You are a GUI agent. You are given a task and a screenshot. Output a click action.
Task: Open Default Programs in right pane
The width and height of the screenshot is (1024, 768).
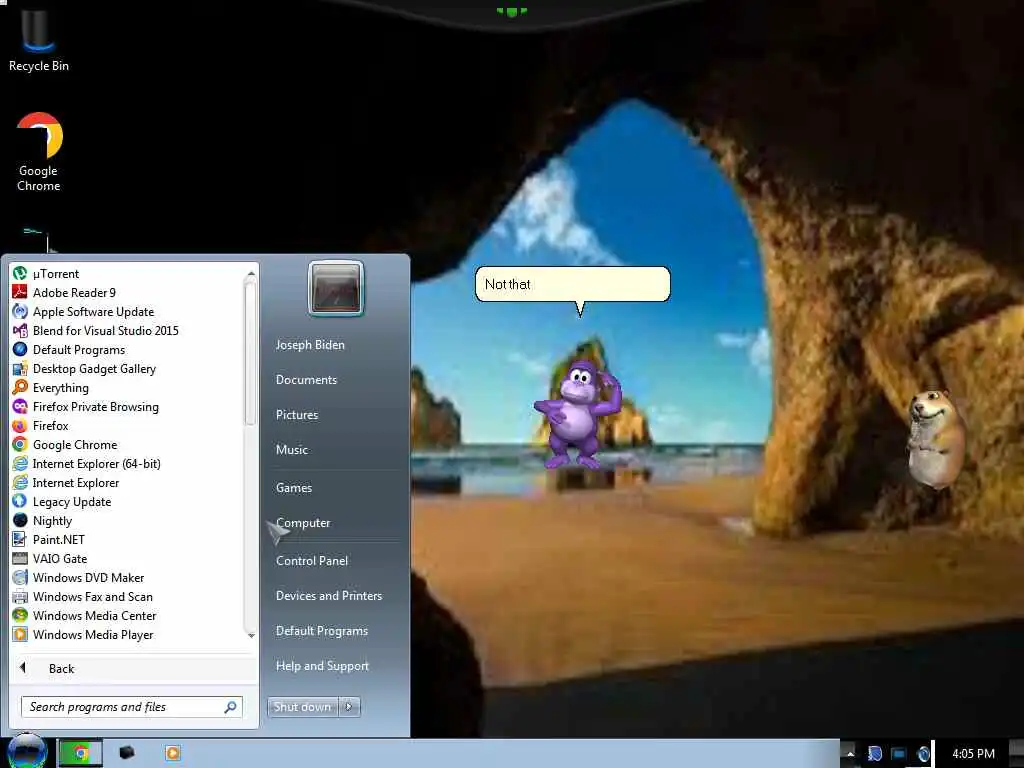322,631
